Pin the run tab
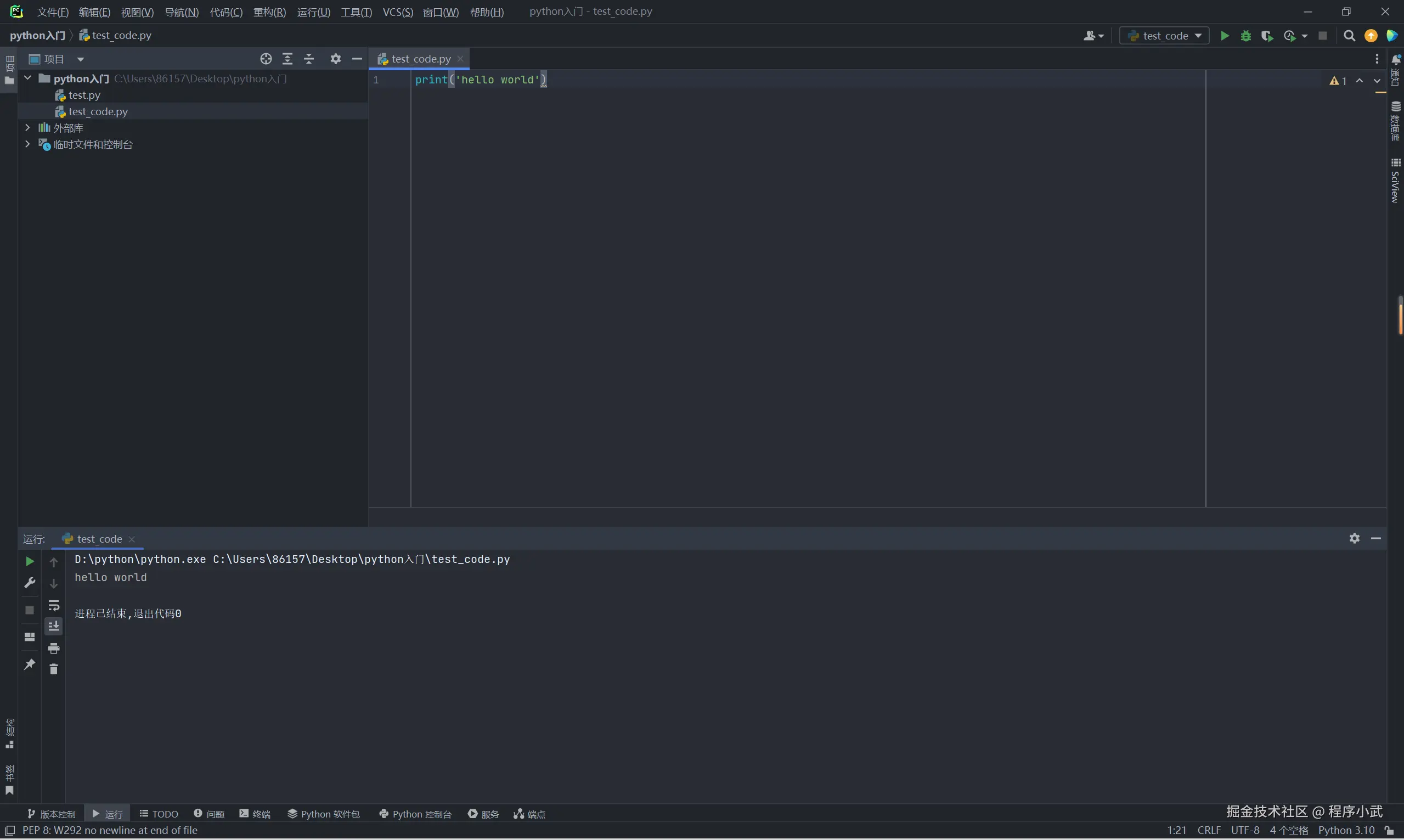The height and width of the screenshot is (840, 1404). coord(30,664)
